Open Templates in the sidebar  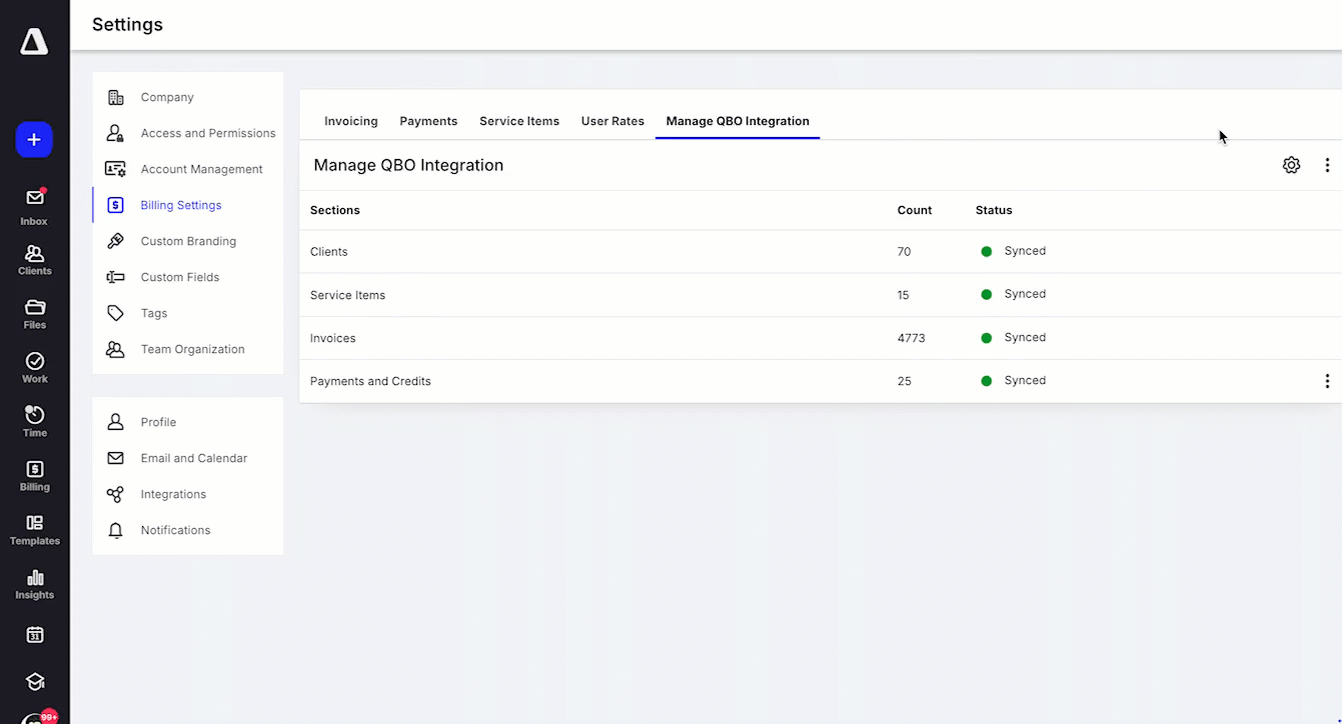coord(34,530)
